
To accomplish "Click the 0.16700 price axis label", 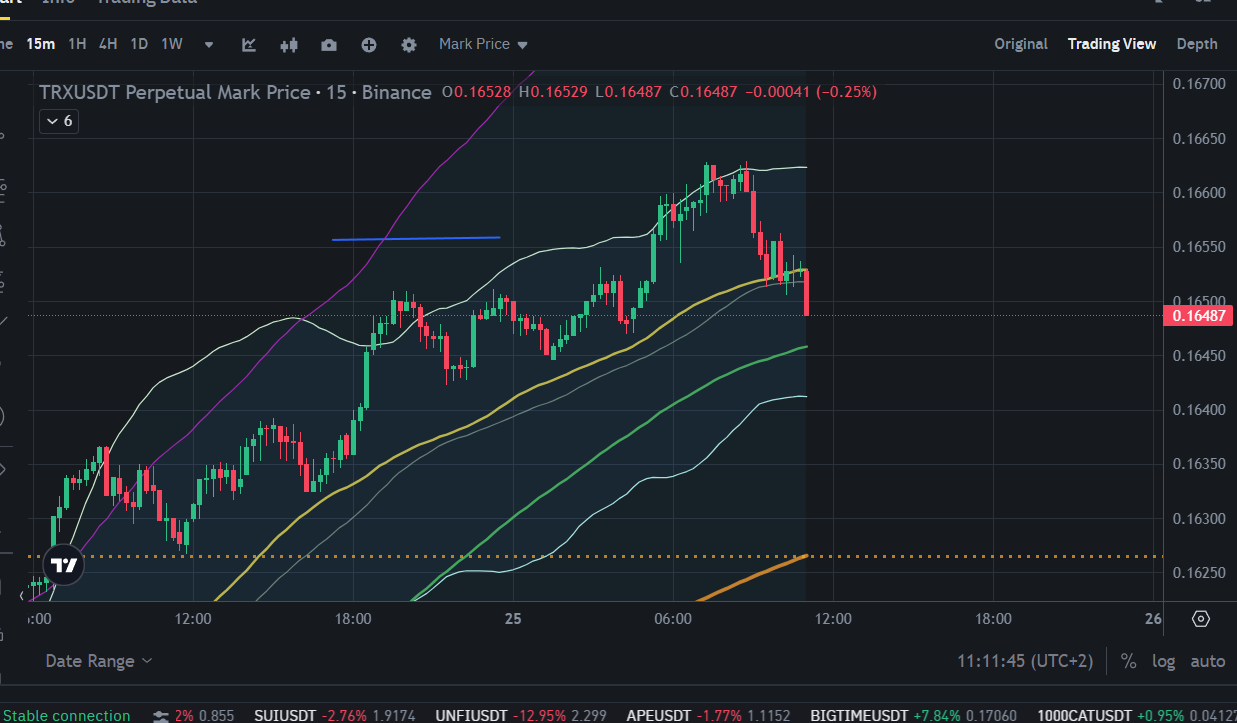I will coord(1198,84).
